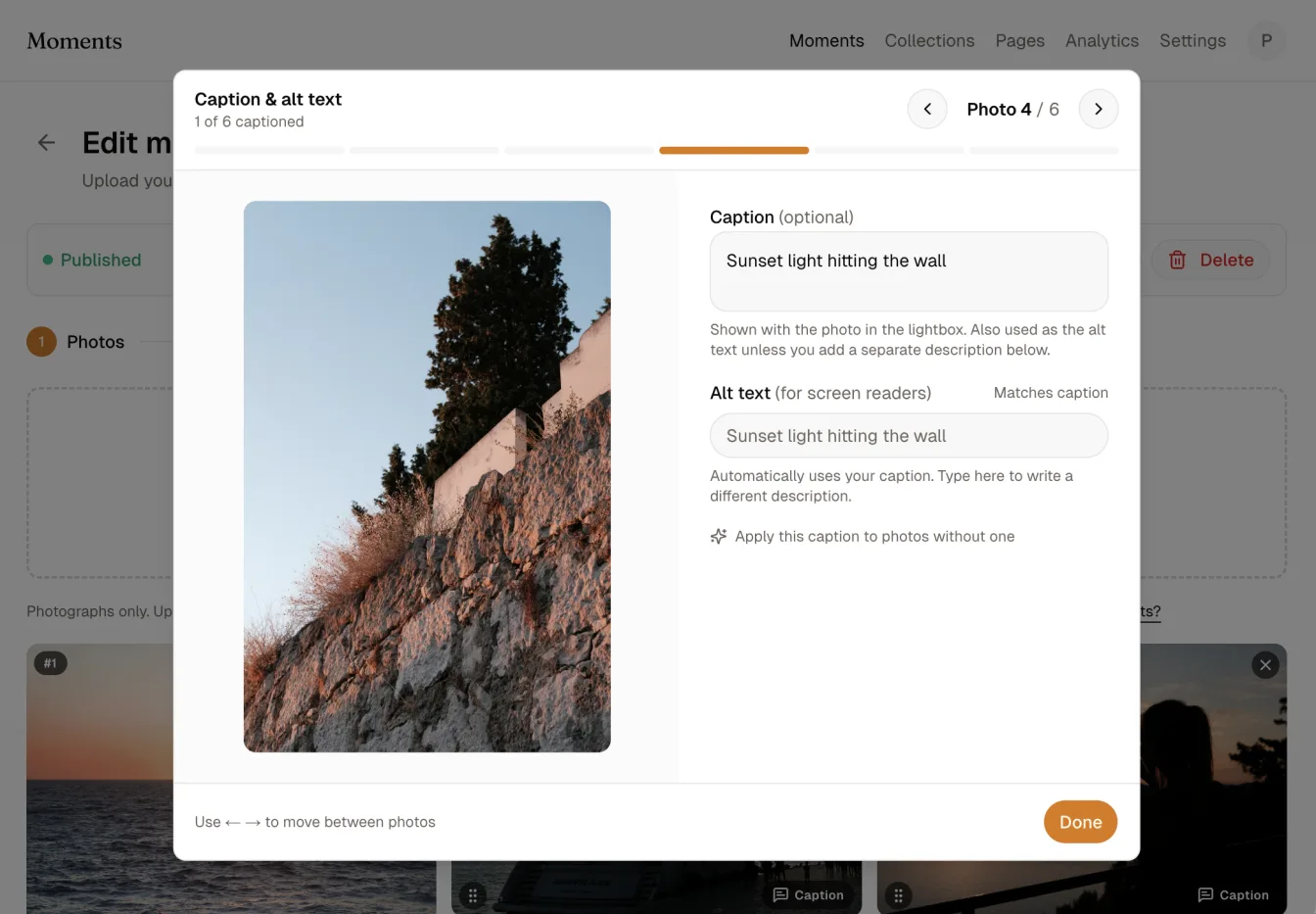Open the Analytics section

(x=1102, y=40)
